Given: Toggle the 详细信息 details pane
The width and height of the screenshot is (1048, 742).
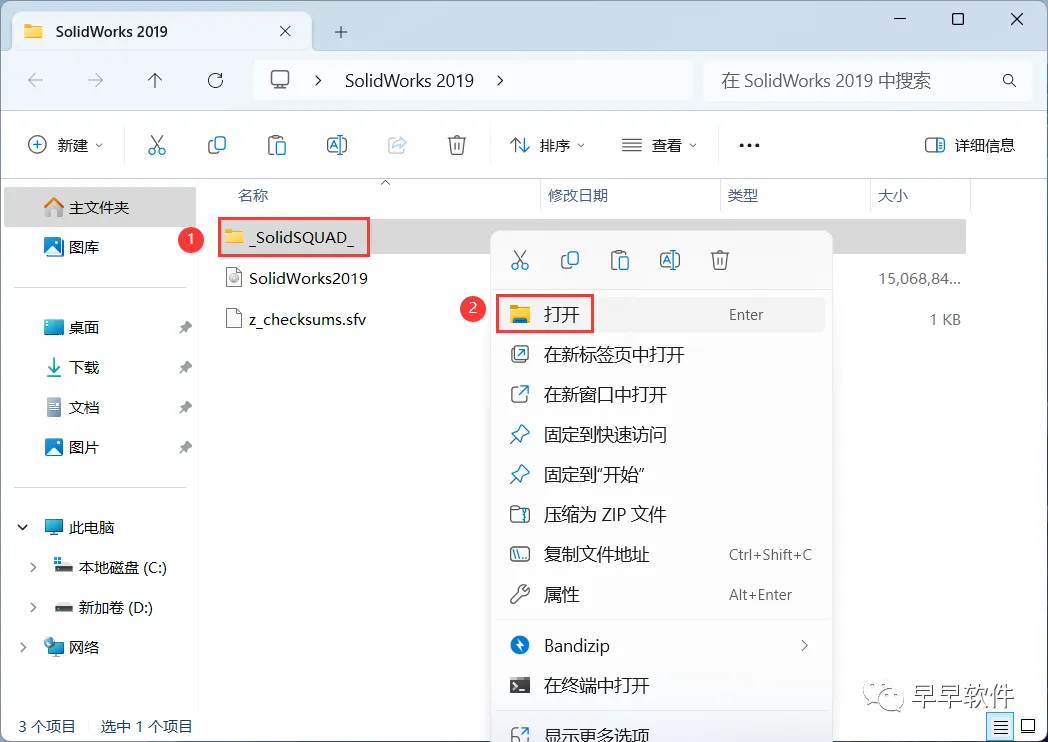Looking at the screenshot, I should (x=970, y=145).
